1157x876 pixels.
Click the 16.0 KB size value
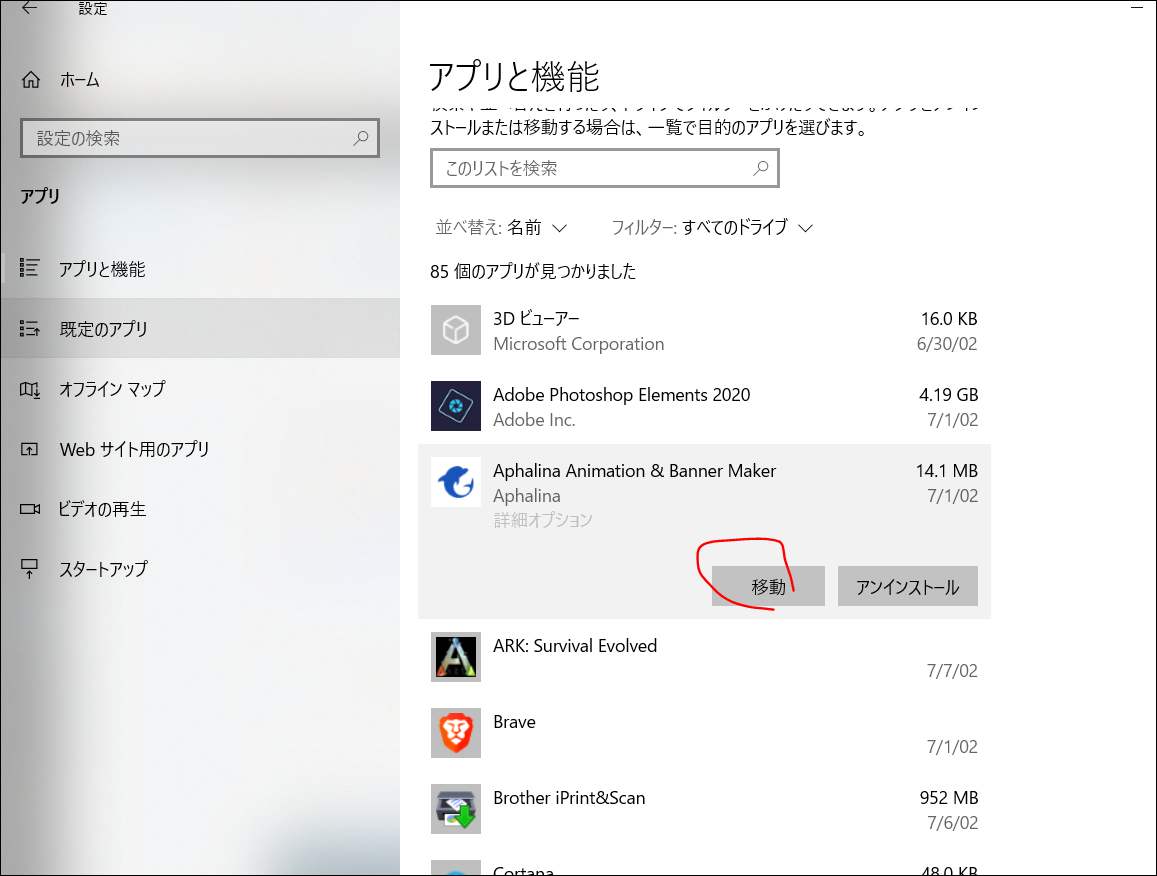pyautogui.click(x=949, y=319)
